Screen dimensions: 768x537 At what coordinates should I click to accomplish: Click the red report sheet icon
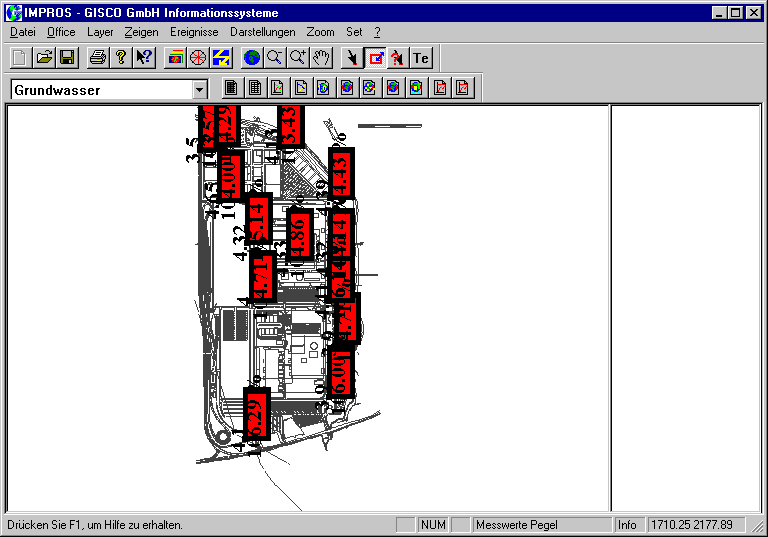(440, 88)
